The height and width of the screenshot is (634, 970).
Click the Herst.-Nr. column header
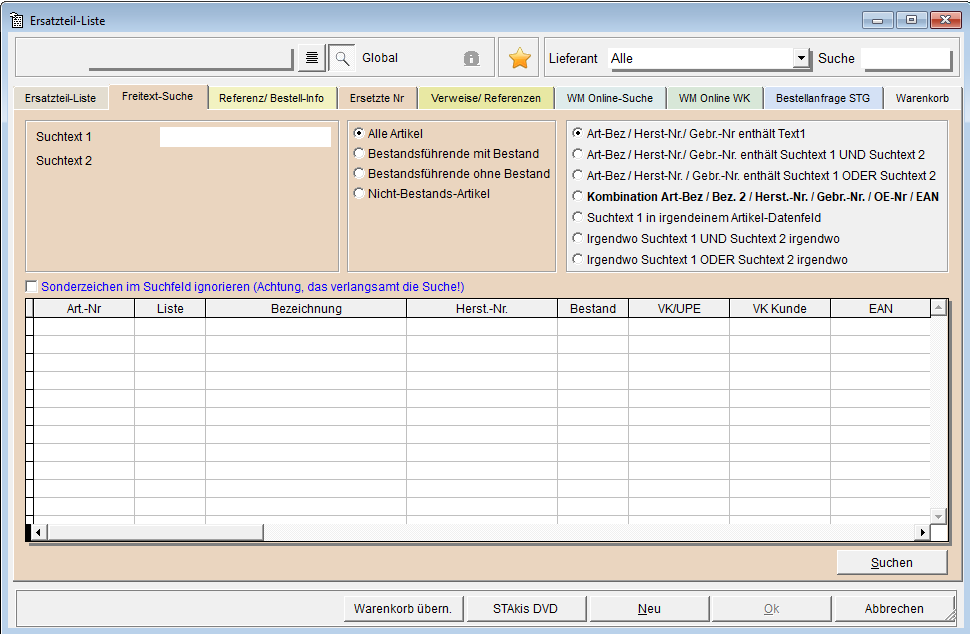pyautogui.click(x=482, y=309)
